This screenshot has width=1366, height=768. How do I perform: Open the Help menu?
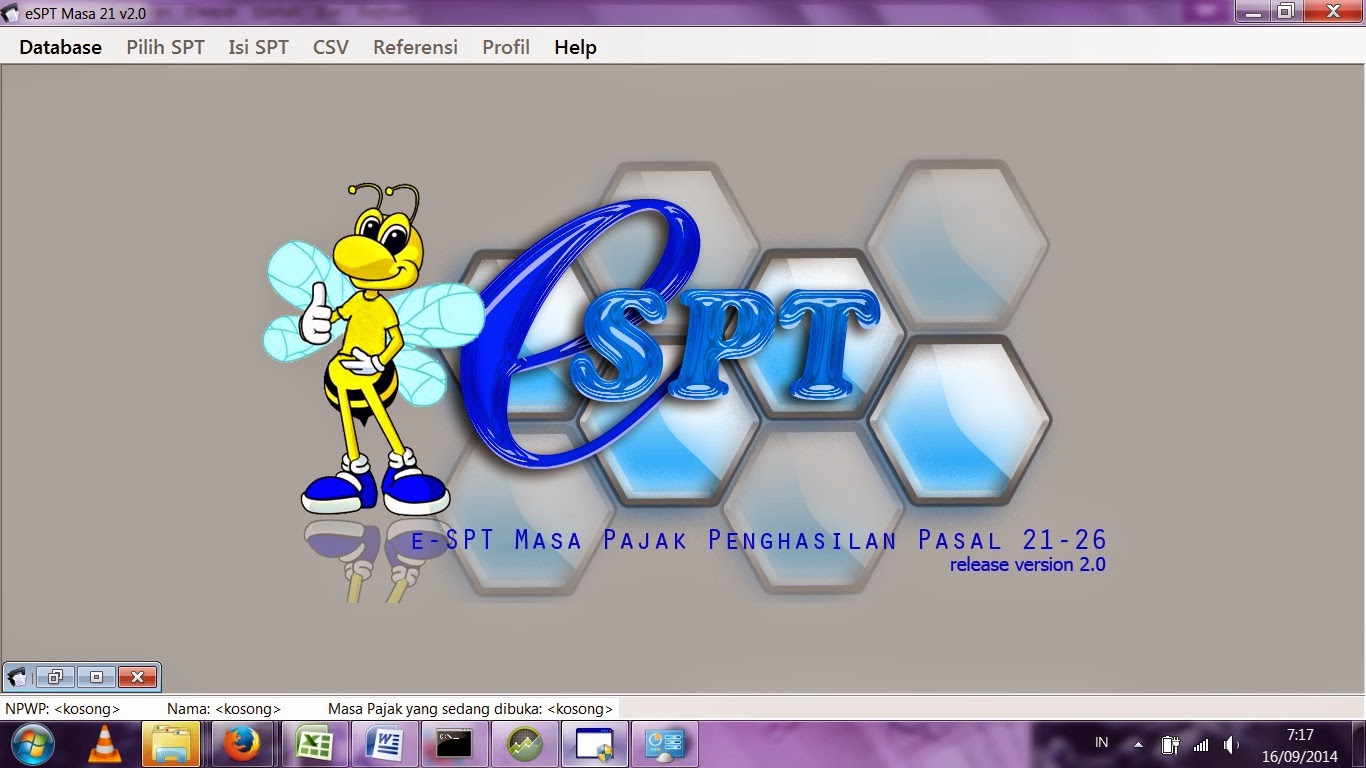point(575,47)
